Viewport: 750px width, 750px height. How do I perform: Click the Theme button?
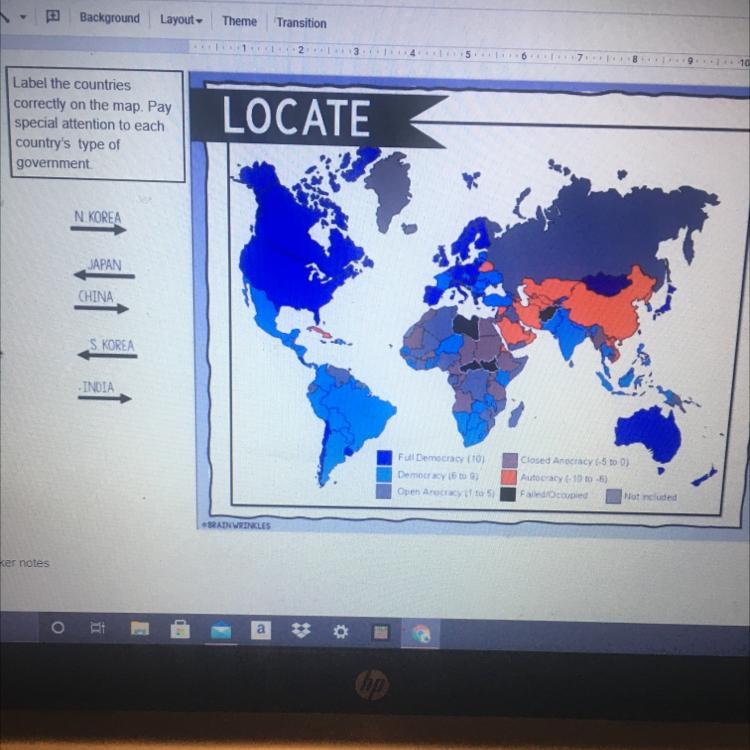(x=239, y=22)
